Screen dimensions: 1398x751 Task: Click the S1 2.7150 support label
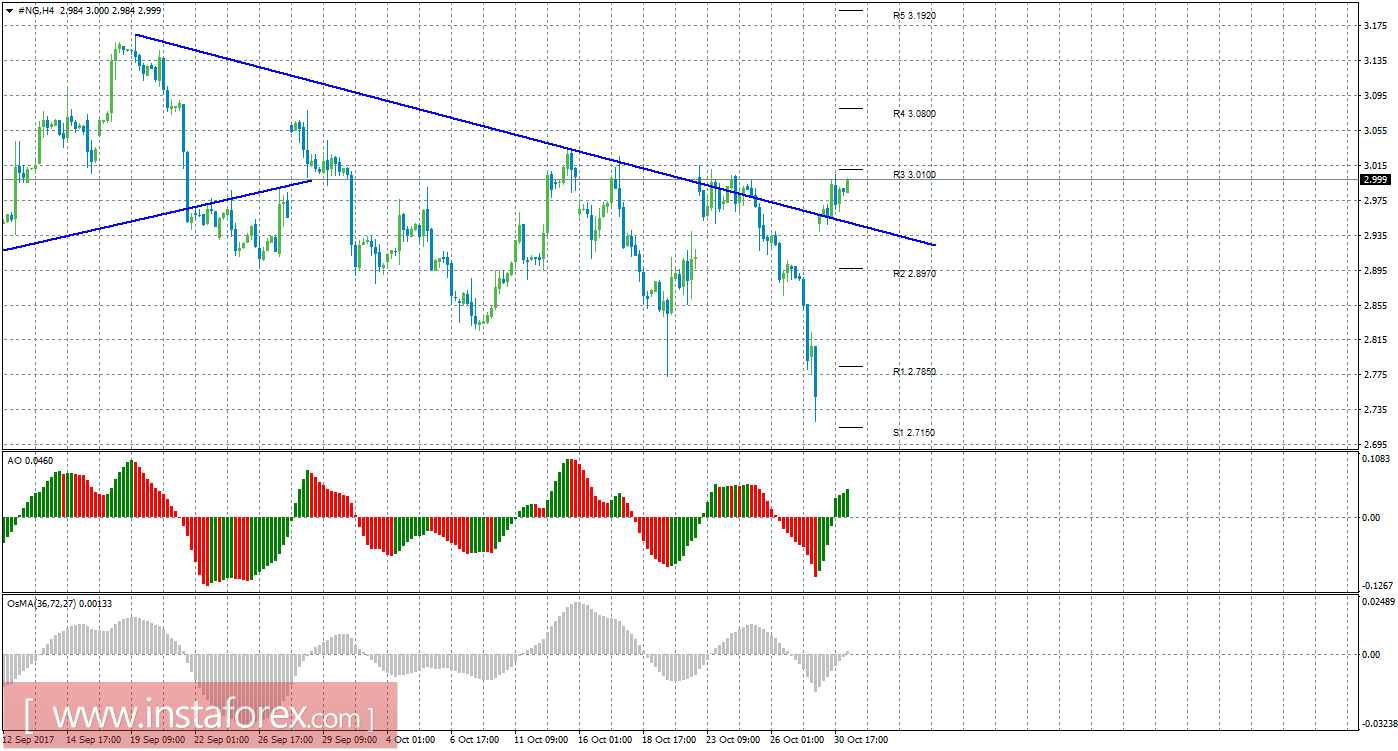(x=914, y=432)
